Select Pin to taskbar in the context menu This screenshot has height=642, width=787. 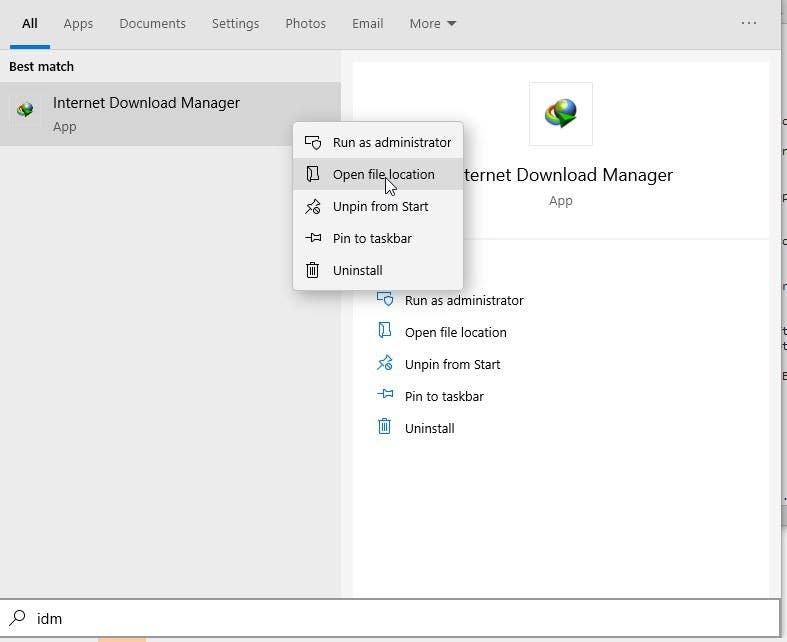(x=372, y=238)
